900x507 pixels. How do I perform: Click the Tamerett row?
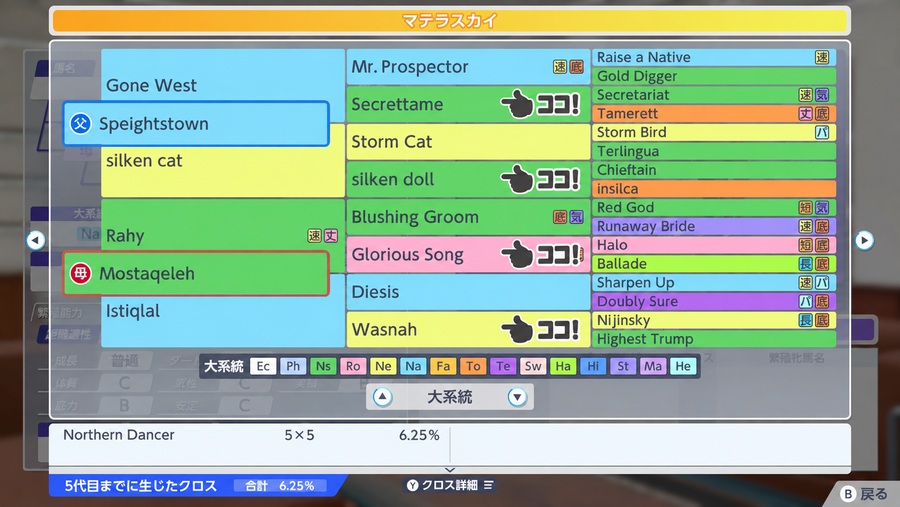[x=713, y=114]
